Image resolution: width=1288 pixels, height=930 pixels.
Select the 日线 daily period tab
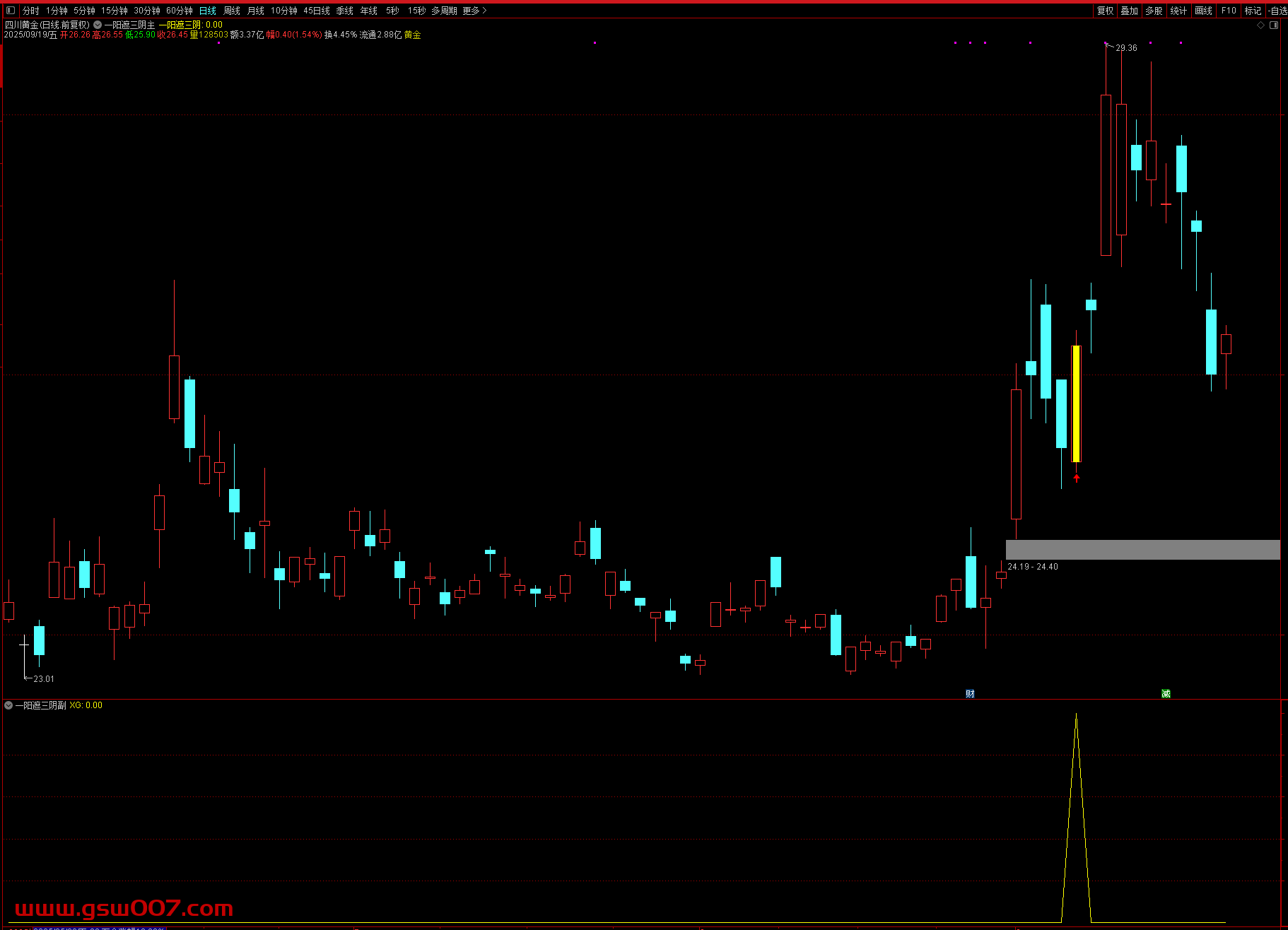click(208, 11)
